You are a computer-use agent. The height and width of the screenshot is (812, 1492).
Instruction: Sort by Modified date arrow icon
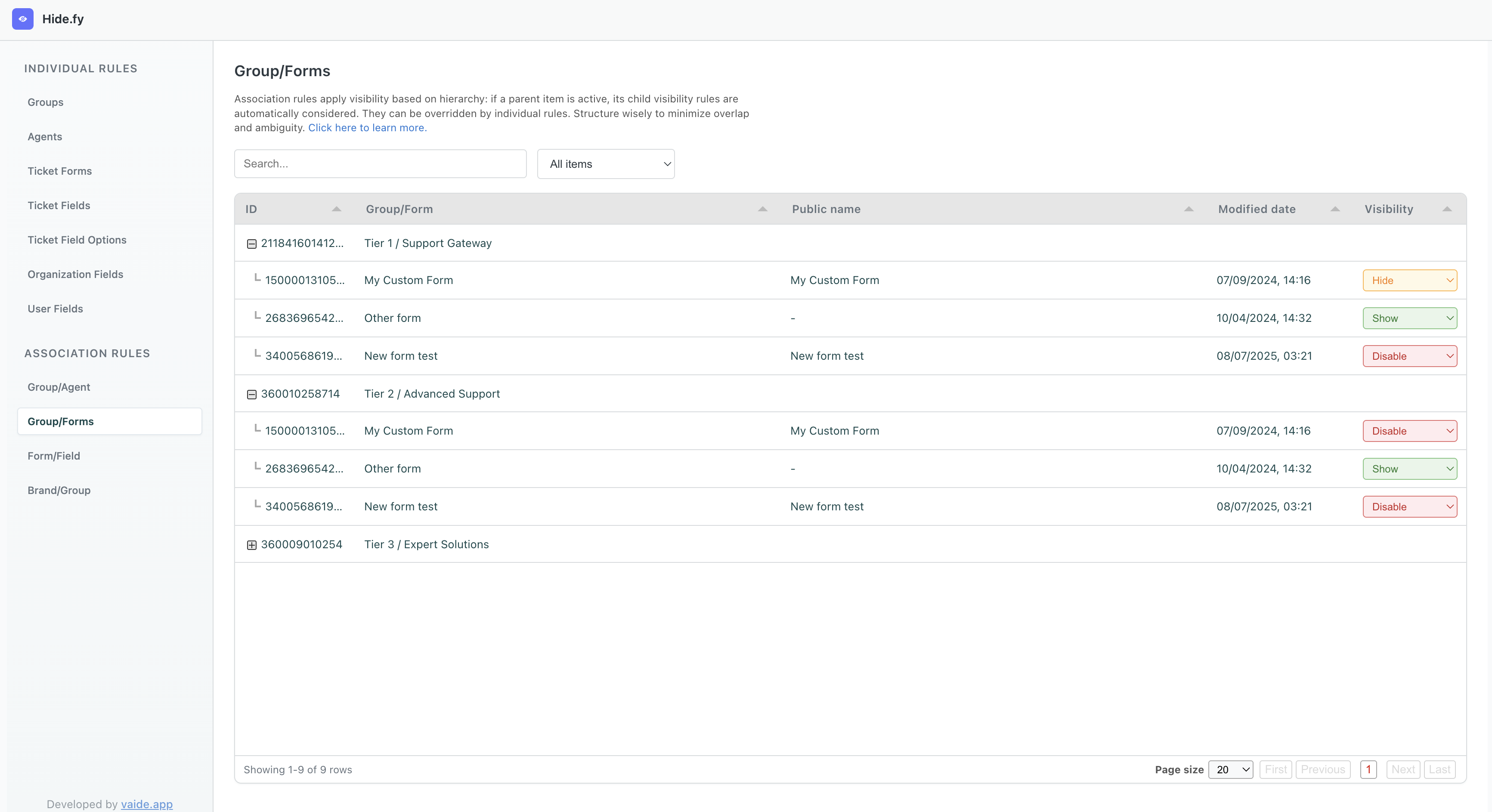click(1335, 209)
